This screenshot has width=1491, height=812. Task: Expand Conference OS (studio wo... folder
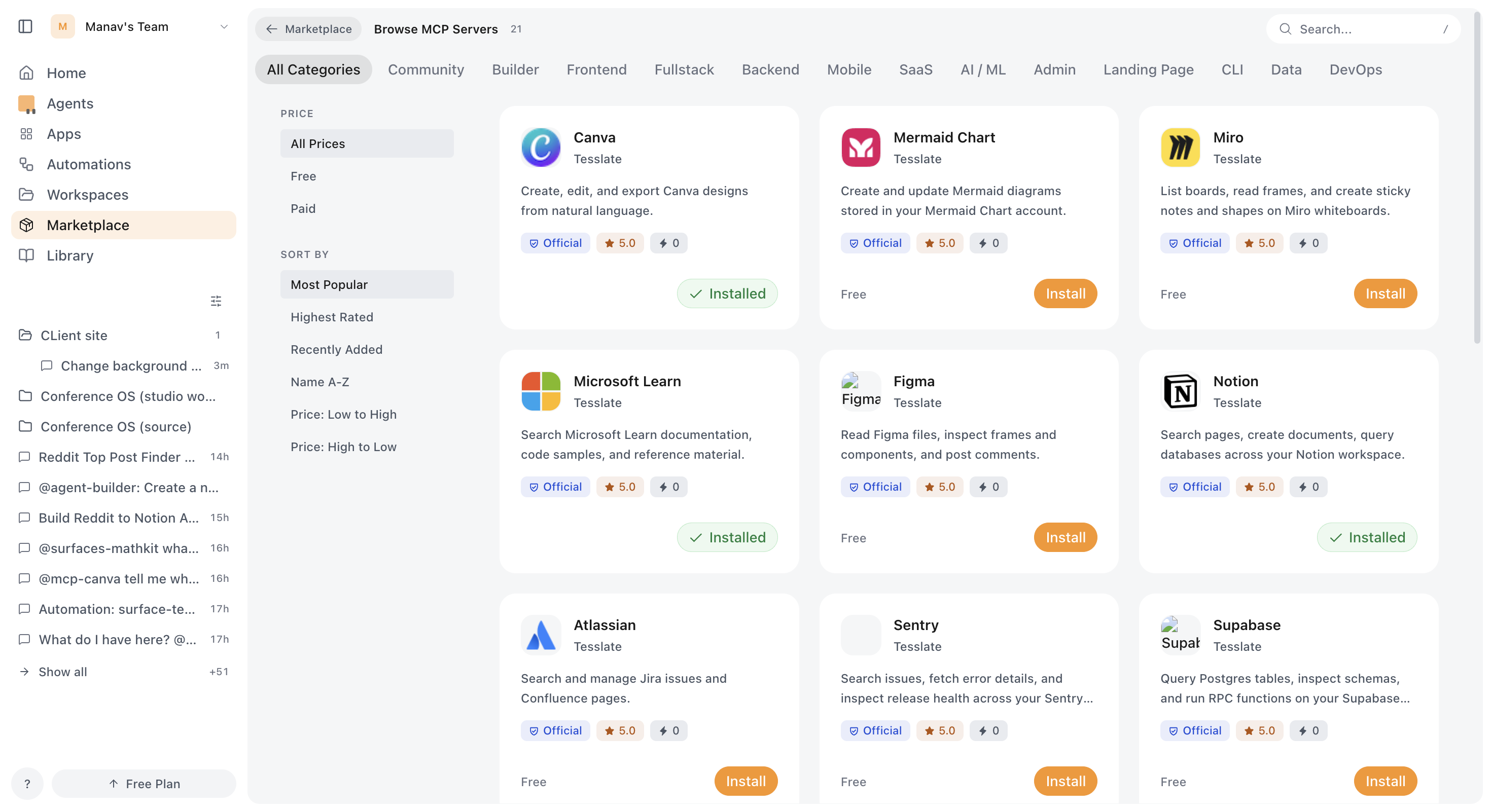pos(123,396)
